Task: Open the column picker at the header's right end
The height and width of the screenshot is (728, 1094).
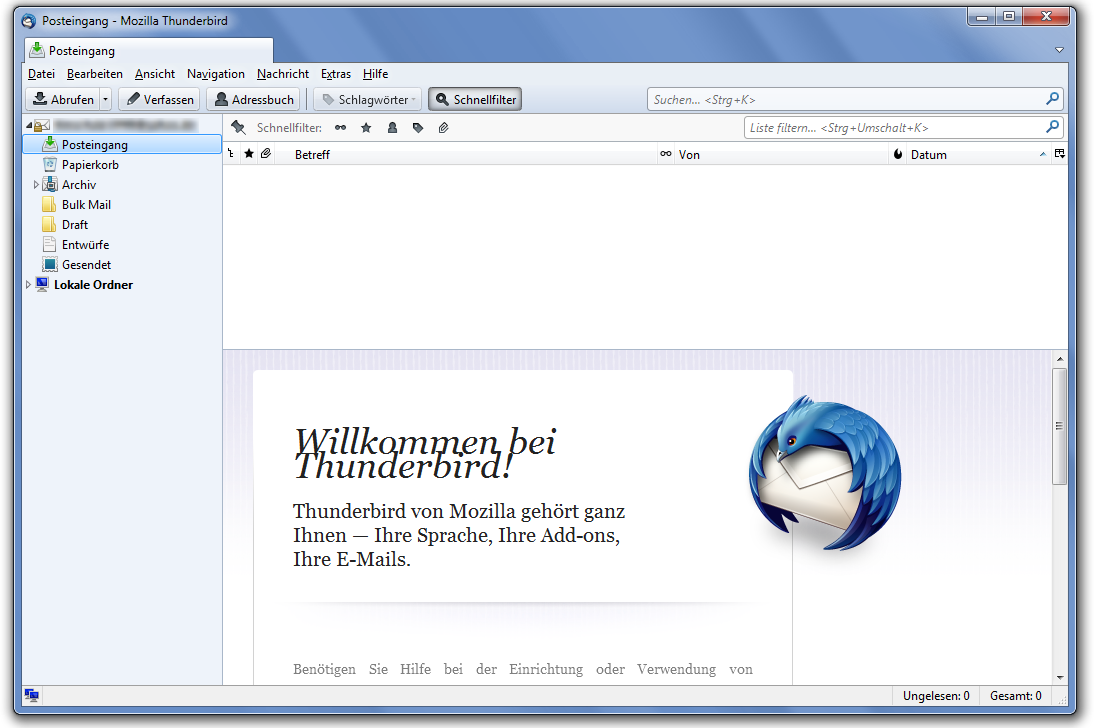Action: click(1059, 154)
